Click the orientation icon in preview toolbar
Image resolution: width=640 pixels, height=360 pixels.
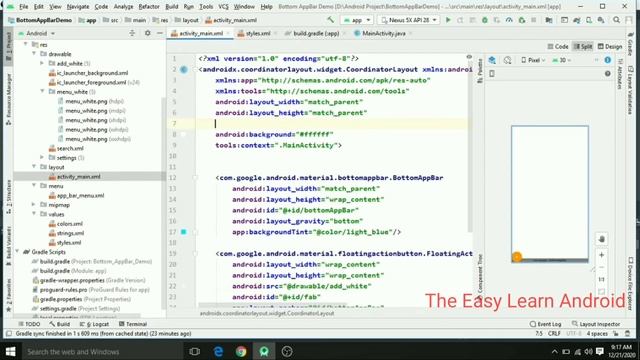pyautogui.click(x=507, y=60)
